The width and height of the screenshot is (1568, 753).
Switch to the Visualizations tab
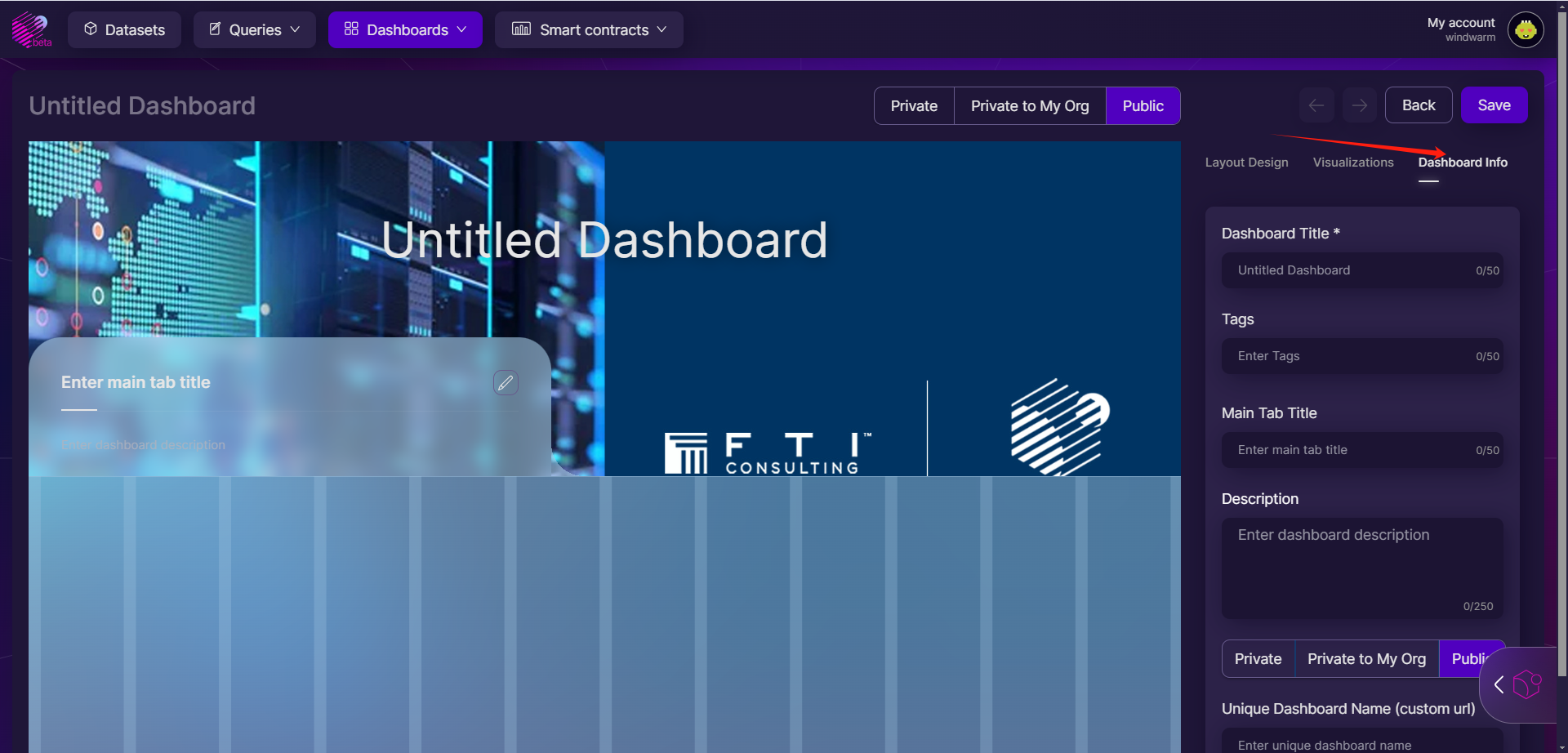[x=1353, y=163]
